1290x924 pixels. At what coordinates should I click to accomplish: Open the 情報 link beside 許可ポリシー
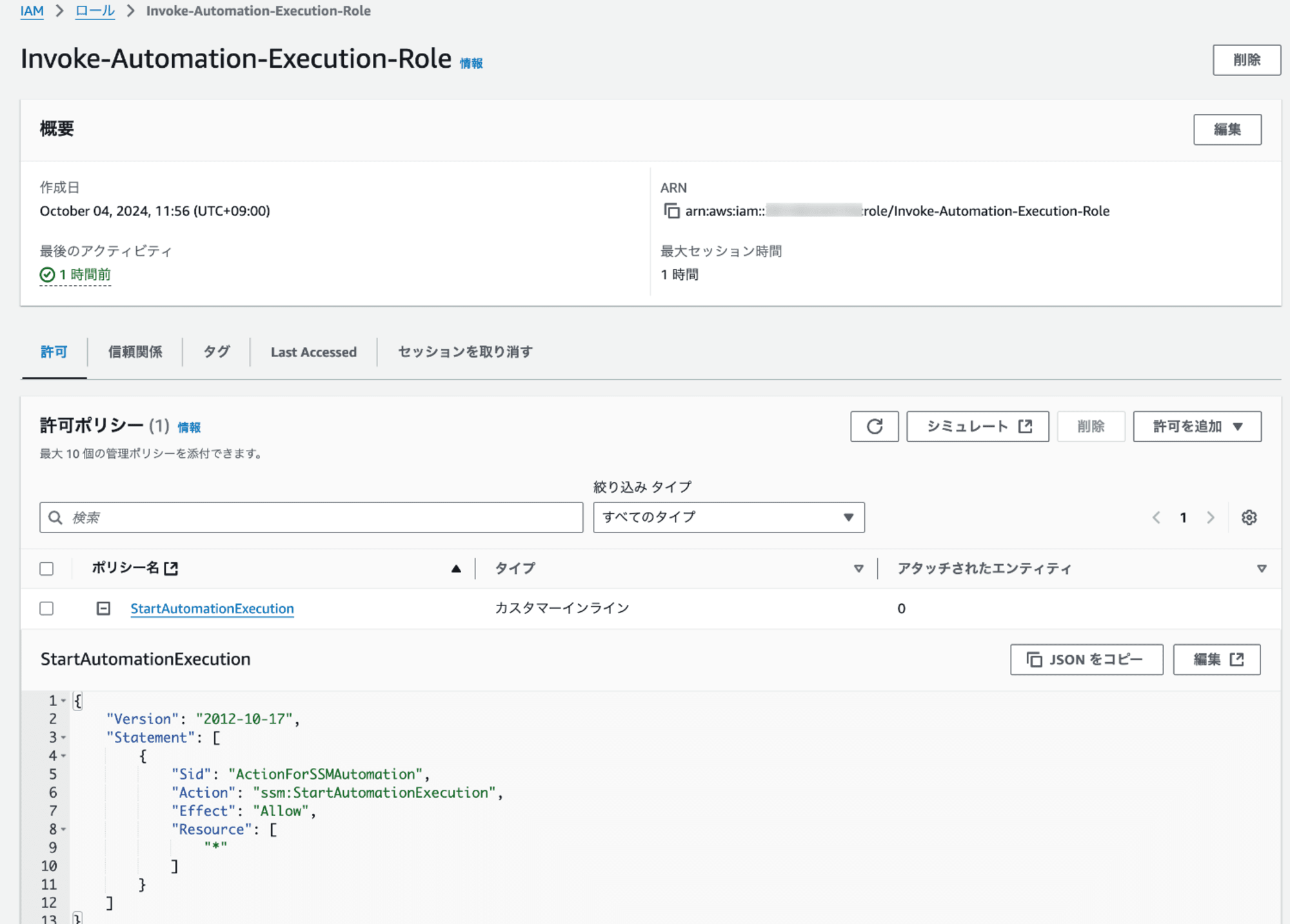point(189,428)
